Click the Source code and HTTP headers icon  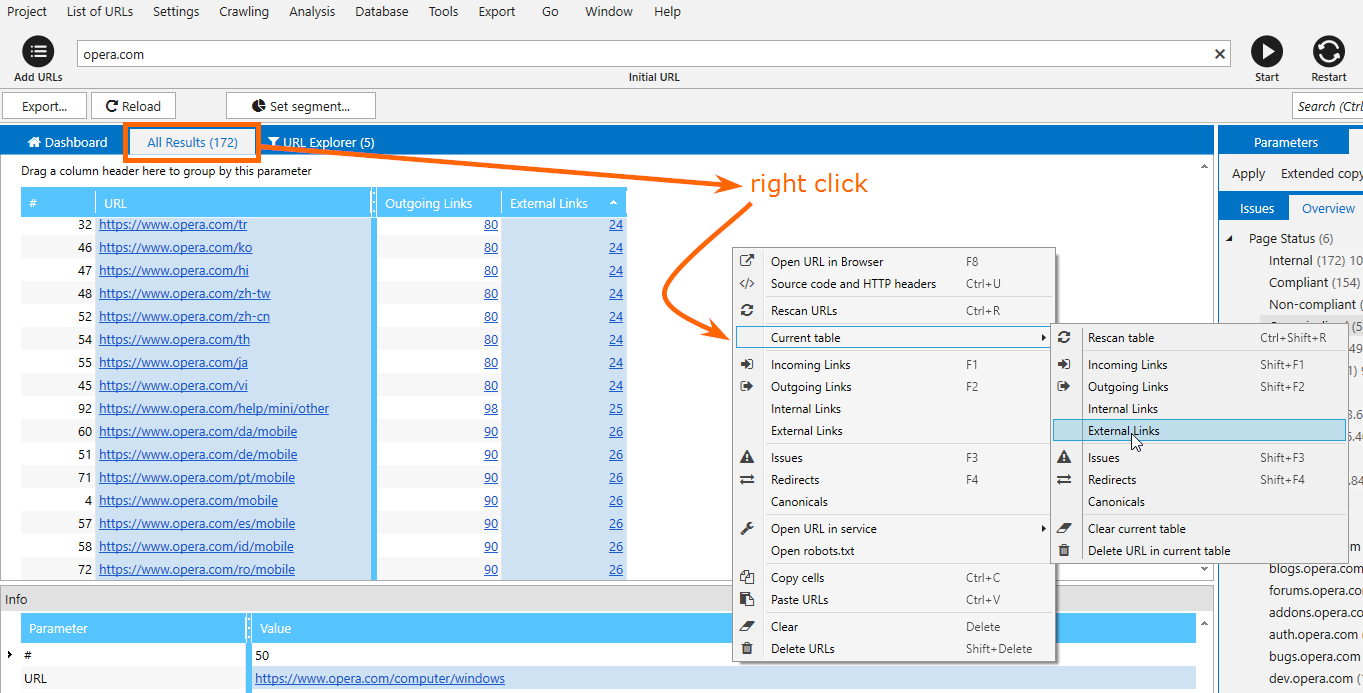pyautogui.click(x=746, y=283)
